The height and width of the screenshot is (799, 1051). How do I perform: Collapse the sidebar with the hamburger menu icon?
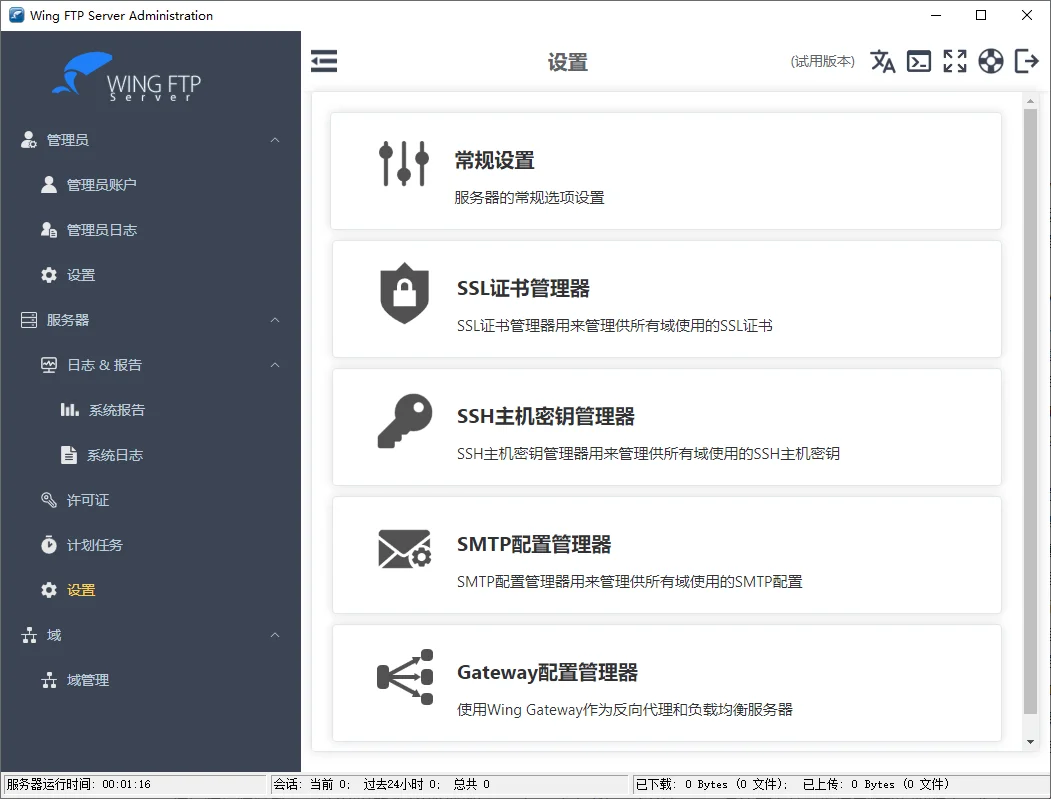324,61
